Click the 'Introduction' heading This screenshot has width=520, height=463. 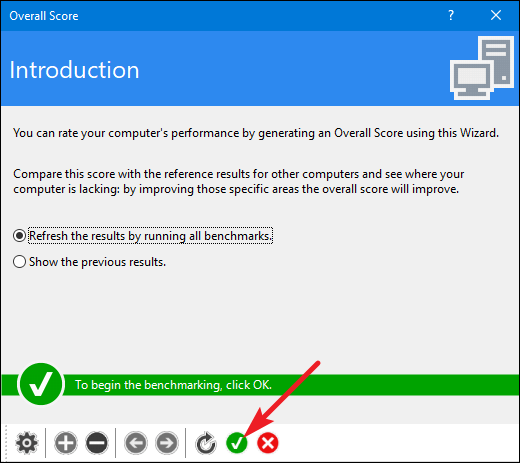click(74, 70)
